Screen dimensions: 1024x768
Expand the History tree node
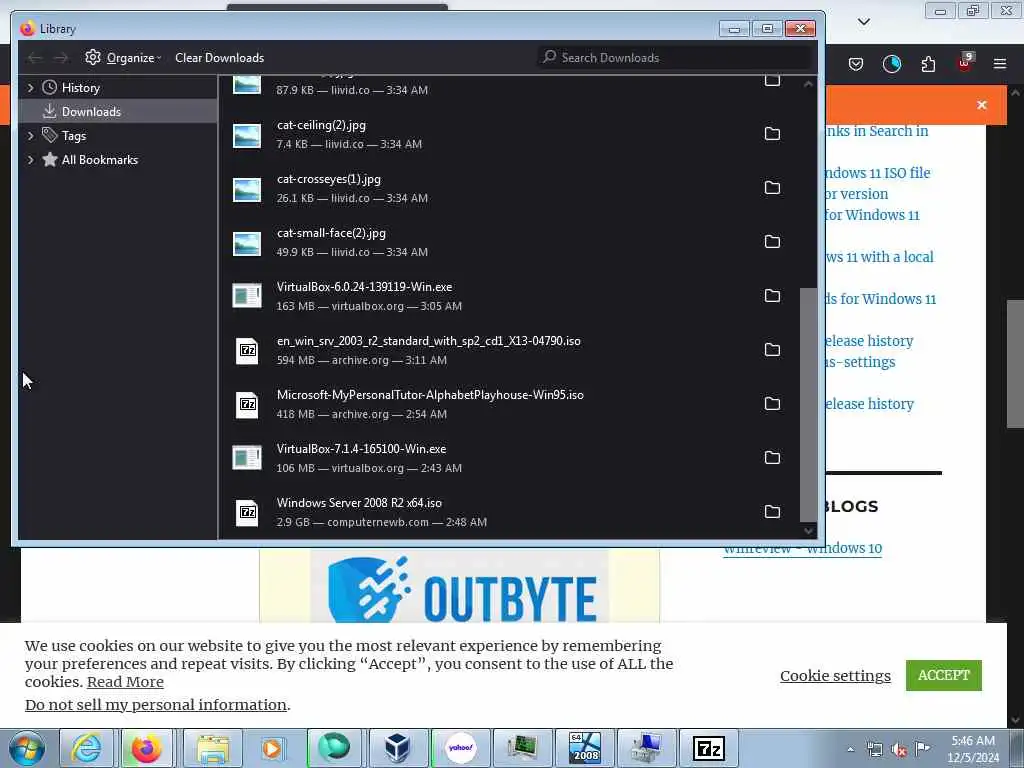point(30,88)
